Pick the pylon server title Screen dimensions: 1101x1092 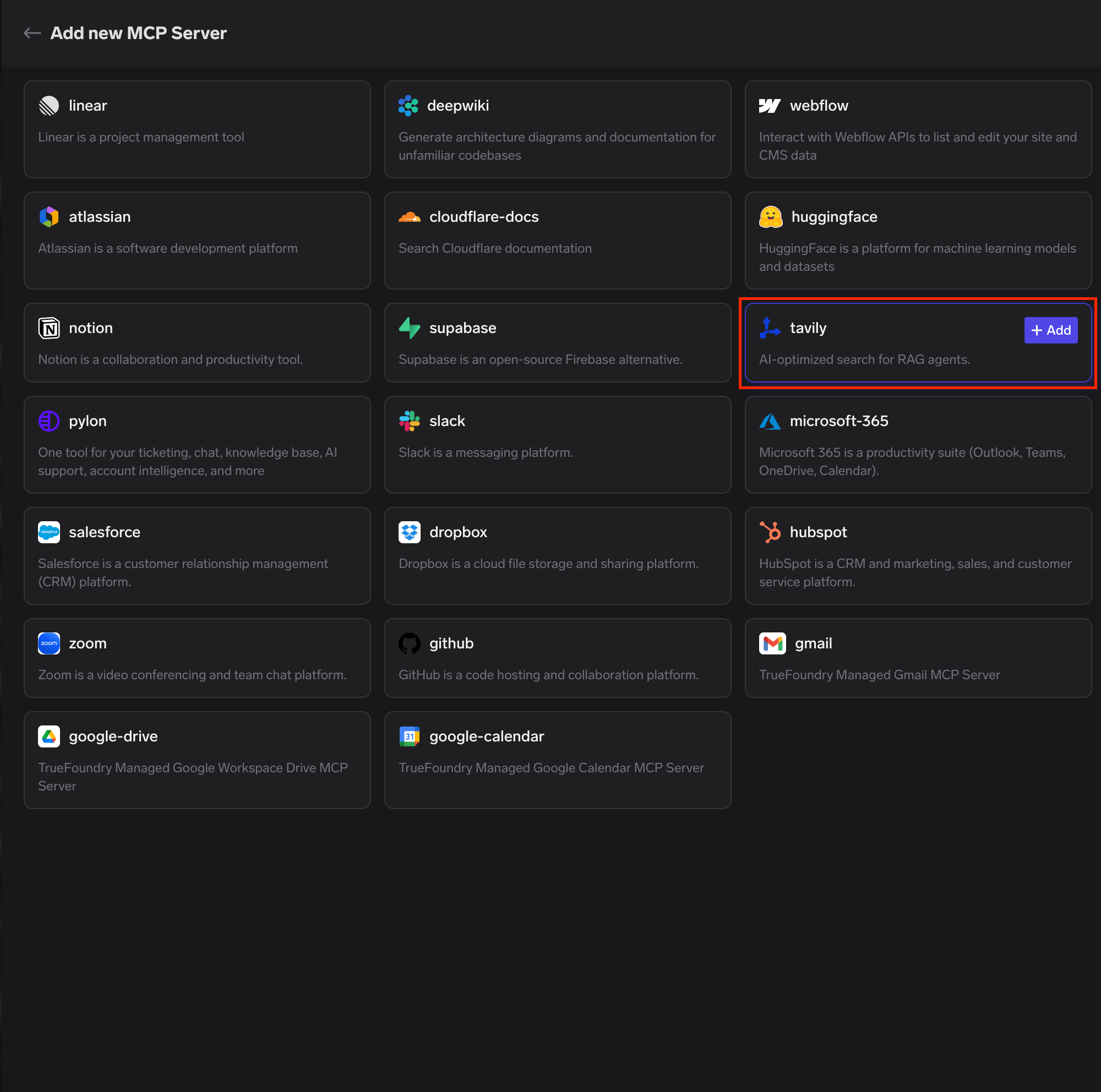[88, 421]
